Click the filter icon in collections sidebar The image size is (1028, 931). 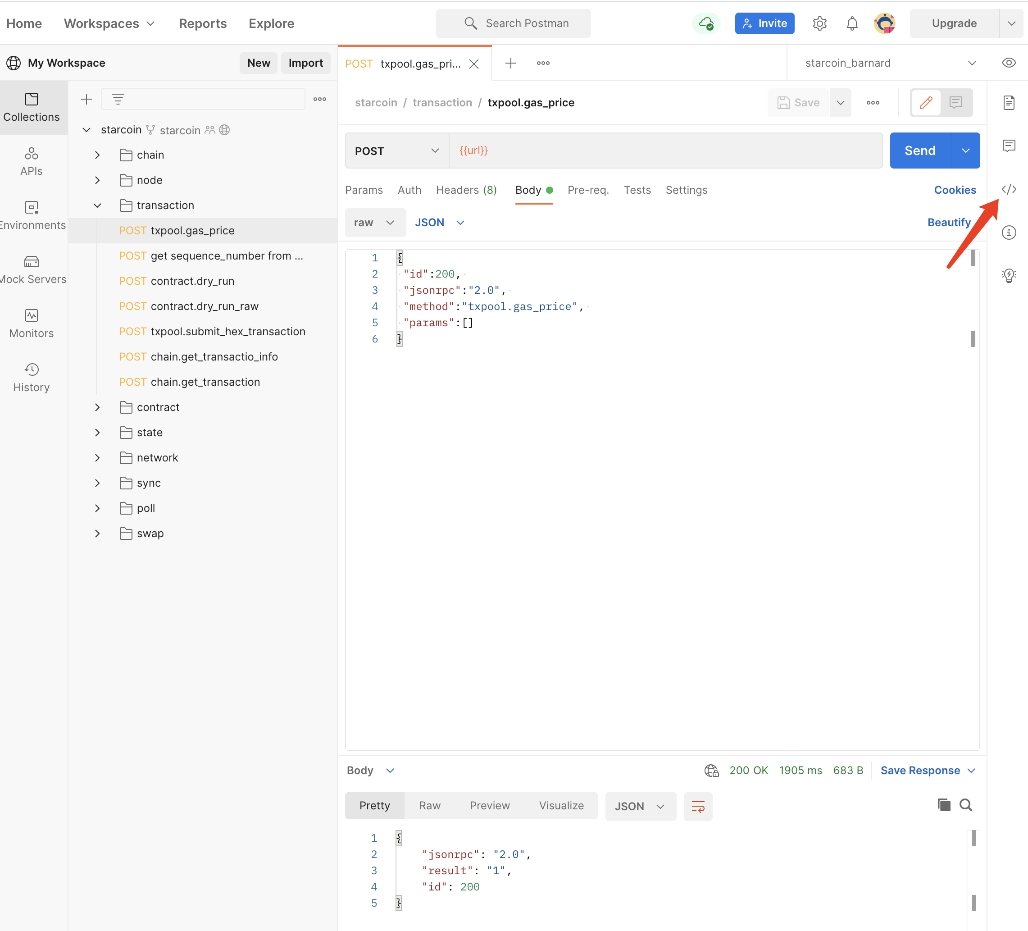pos(118,99)
